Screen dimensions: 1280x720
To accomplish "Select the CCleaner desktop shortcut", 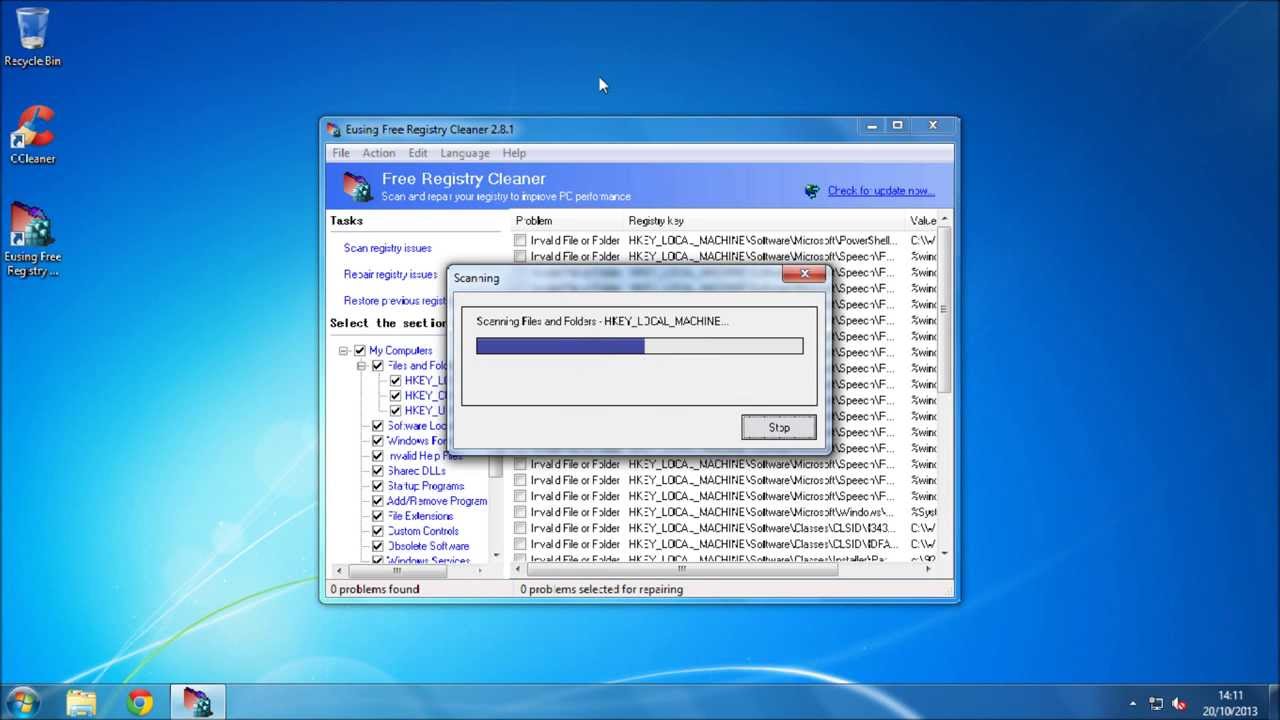I will [x=32, y=135].
